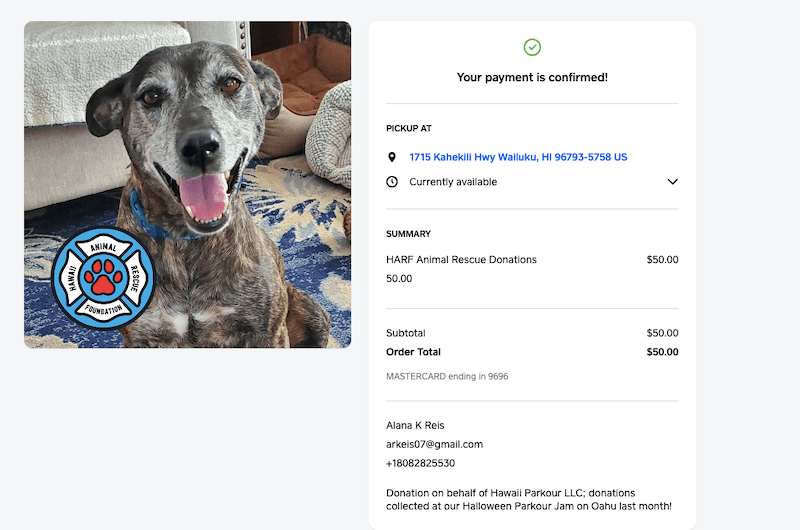Image resolution: width=800 pixels, height=530 pixels.
Task: Select the HARF Animal Rescue Donations item
Action: pyautogui.click(x=461, y=260)
